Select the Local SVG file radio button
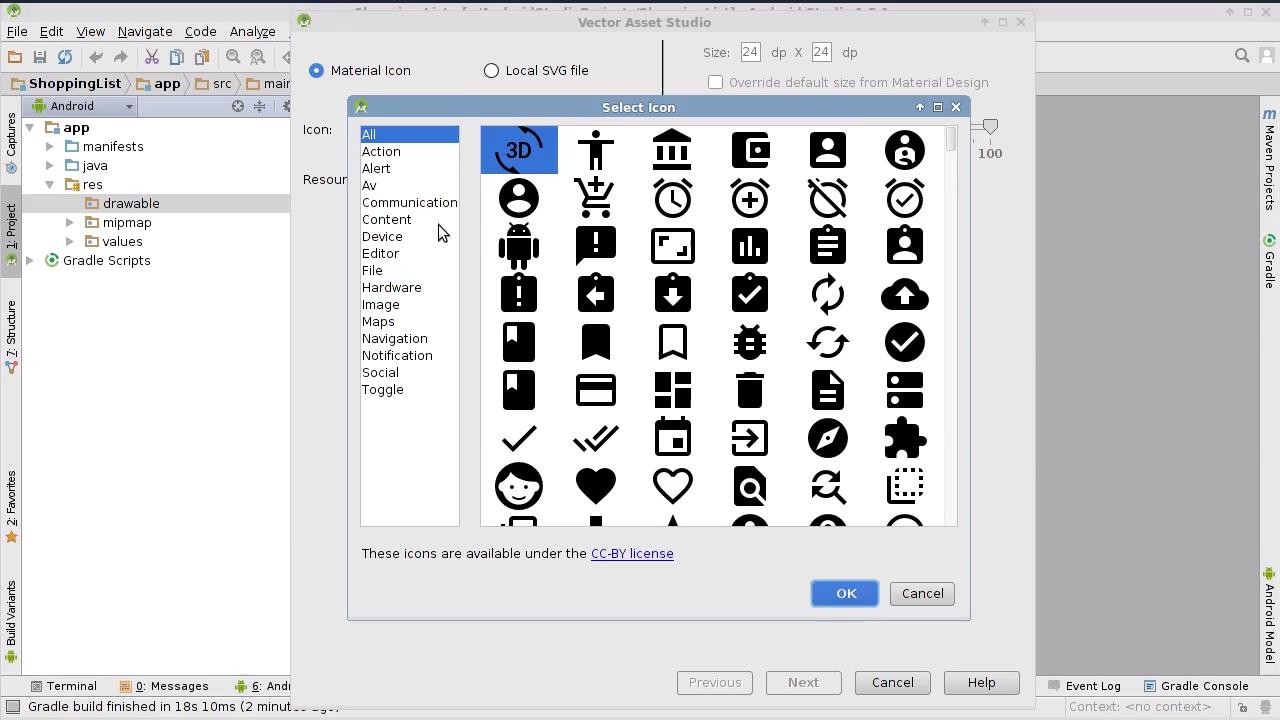The width and height of the screenshot is (1280, 720). click(x=491, y=70)
